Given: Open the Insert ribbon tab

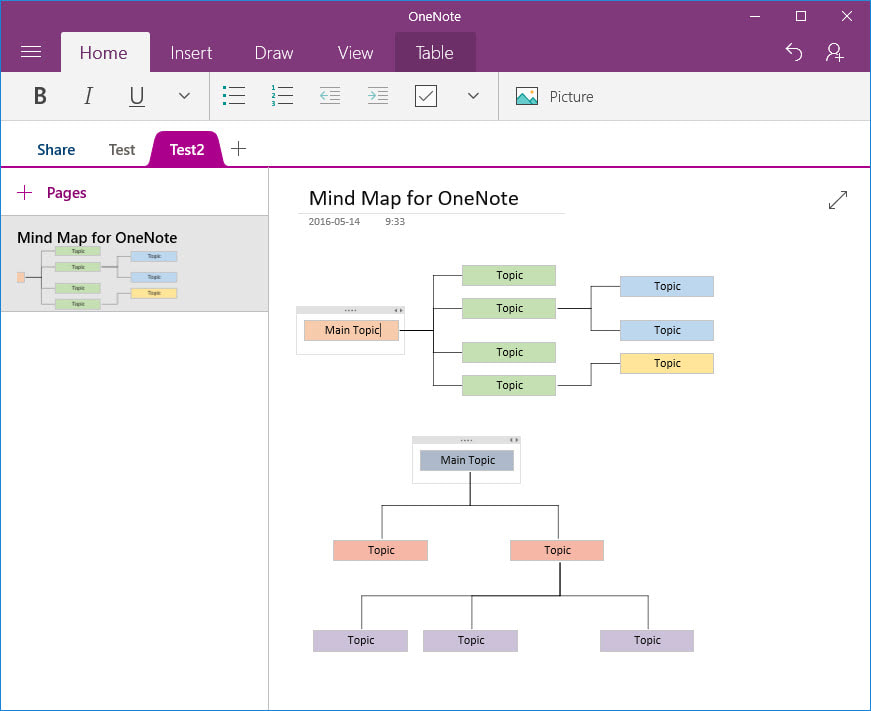Looking at the screenshot, I should (x=191, y=53).
